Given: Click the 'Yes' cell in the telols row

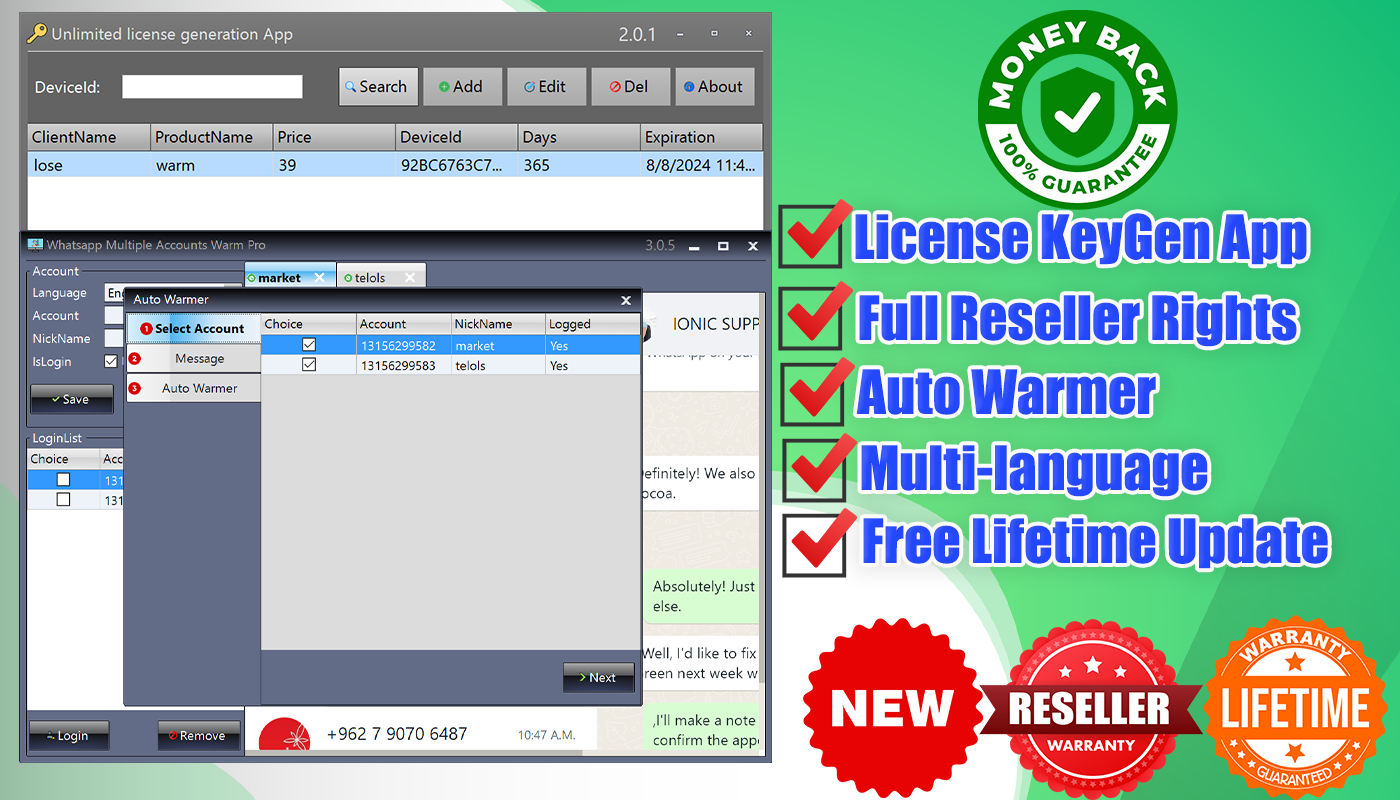Looking at the screenshot, I should [x=593, y=365].
